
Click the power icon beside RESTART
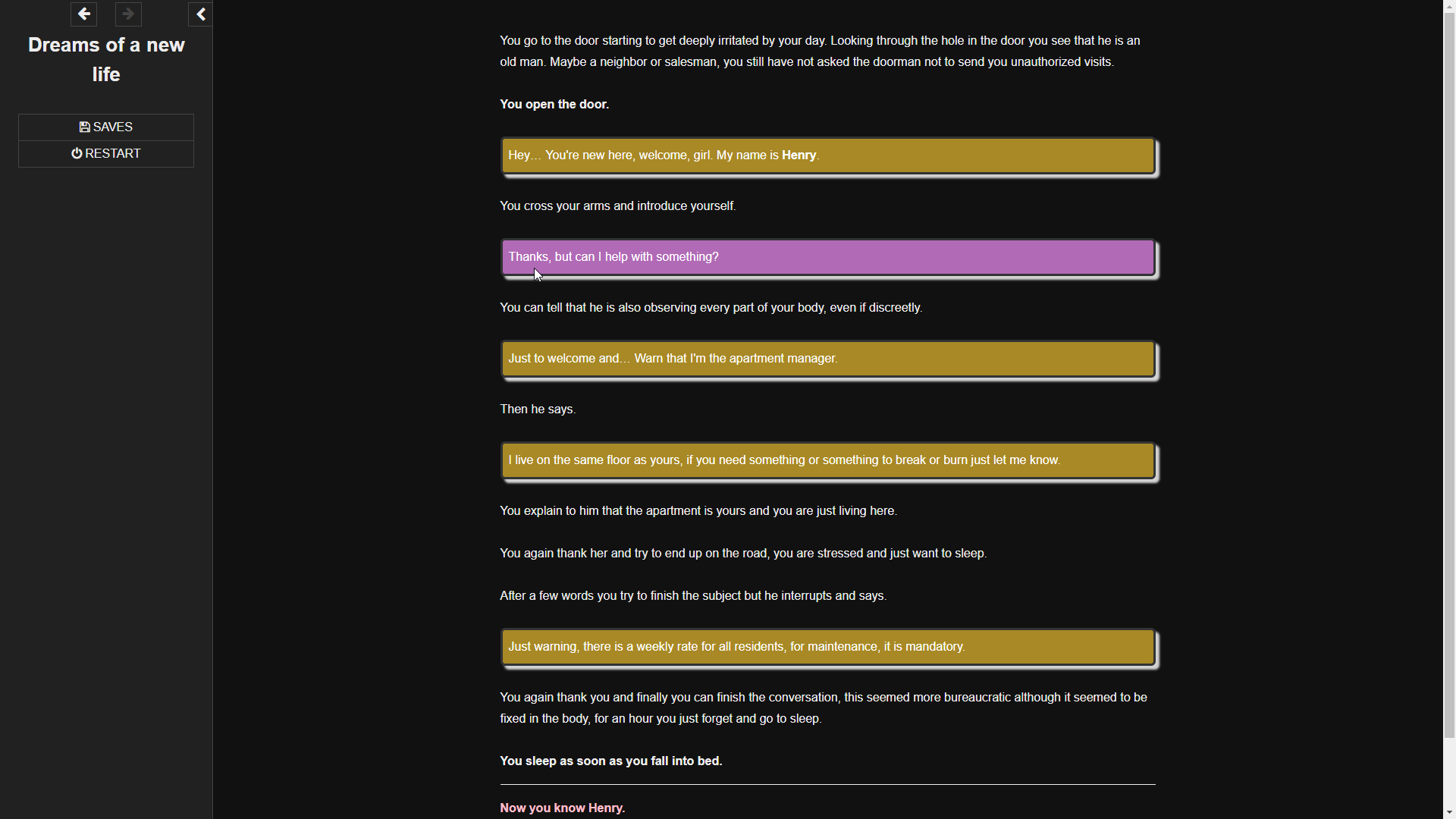[77, 154]
